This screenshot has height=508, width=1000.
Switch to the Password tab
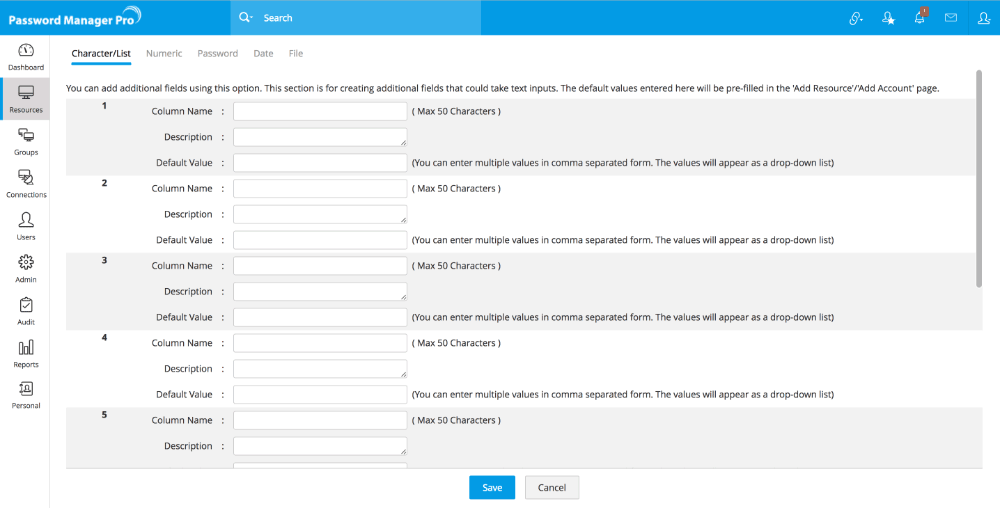[217, 53]
